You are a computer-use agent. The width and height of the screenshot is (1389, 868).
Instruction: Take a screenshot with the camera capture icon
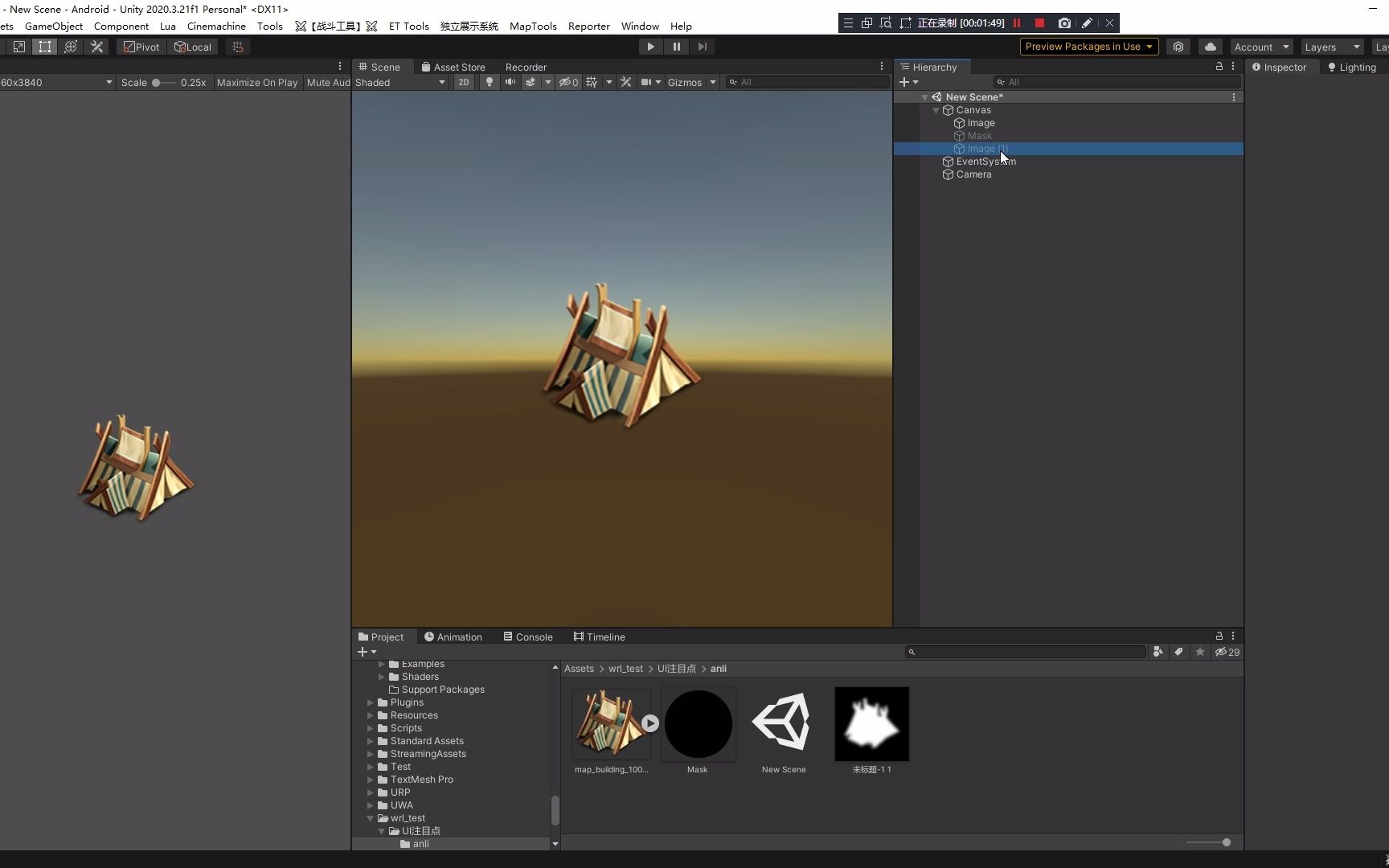pos(1065,23)
